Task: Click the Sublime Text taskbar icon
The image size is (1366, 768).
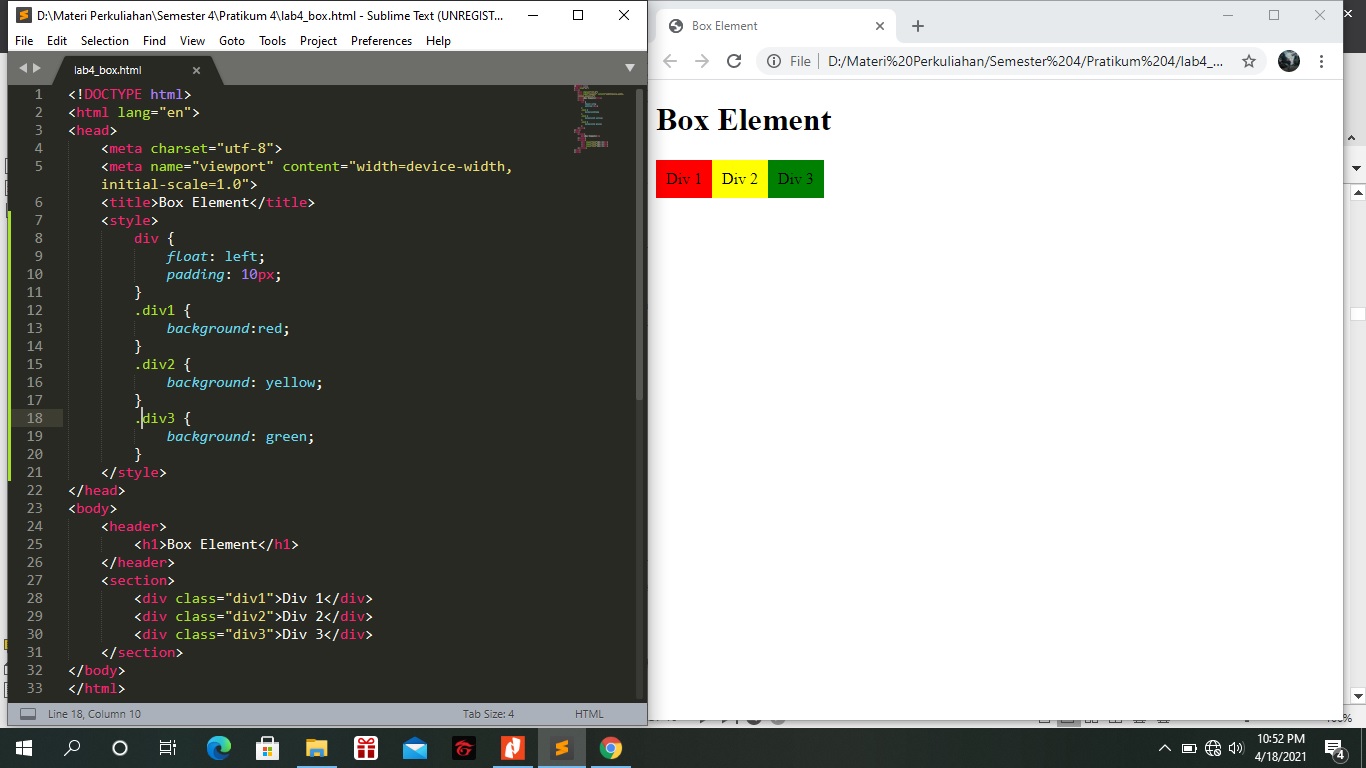Action: pyautogui.click(x=562, y=747)
